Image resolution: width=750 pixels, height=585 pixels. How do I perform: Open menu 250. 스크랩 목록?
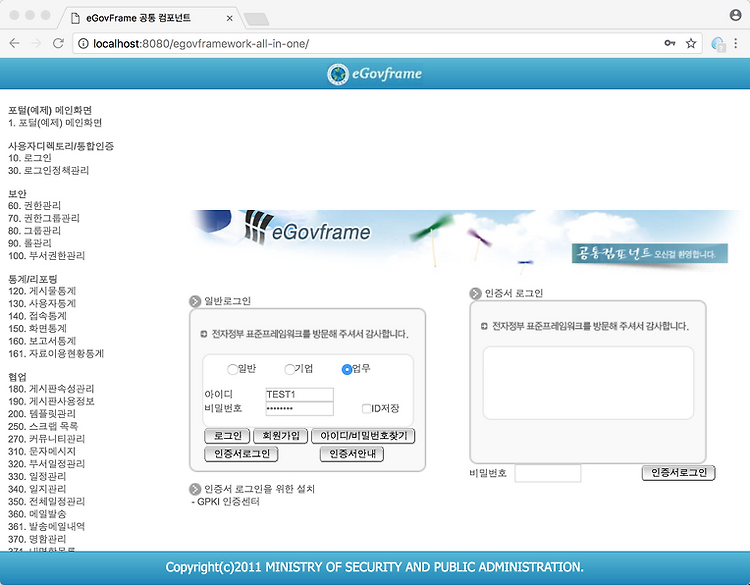[43, 426]
